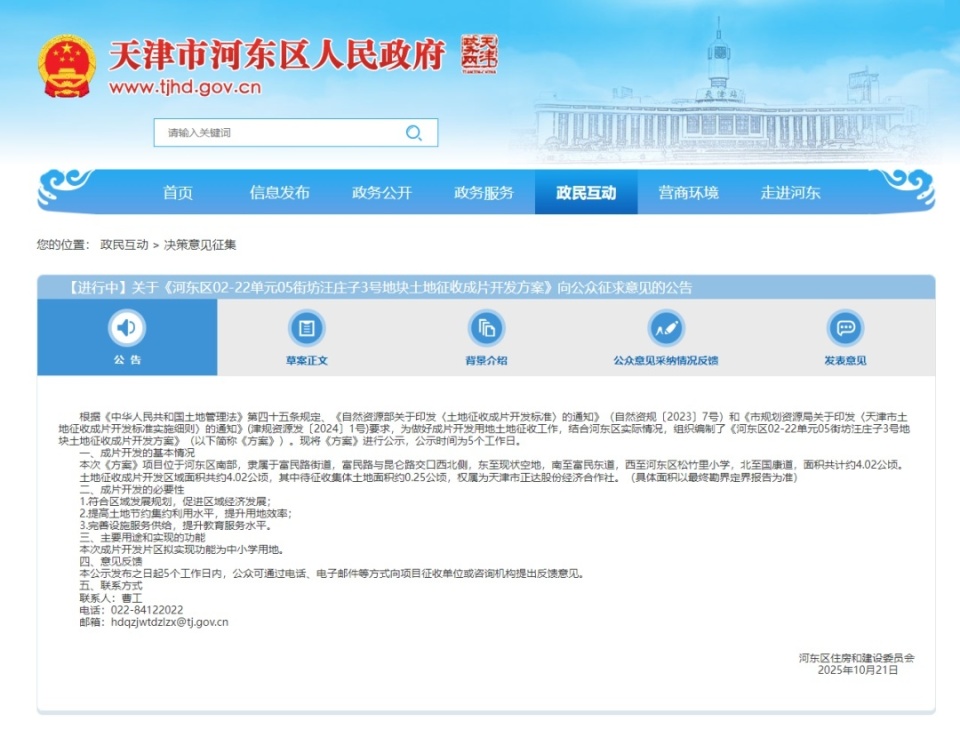Click the 背景介绍 copy-pages icon

(485, 328)
